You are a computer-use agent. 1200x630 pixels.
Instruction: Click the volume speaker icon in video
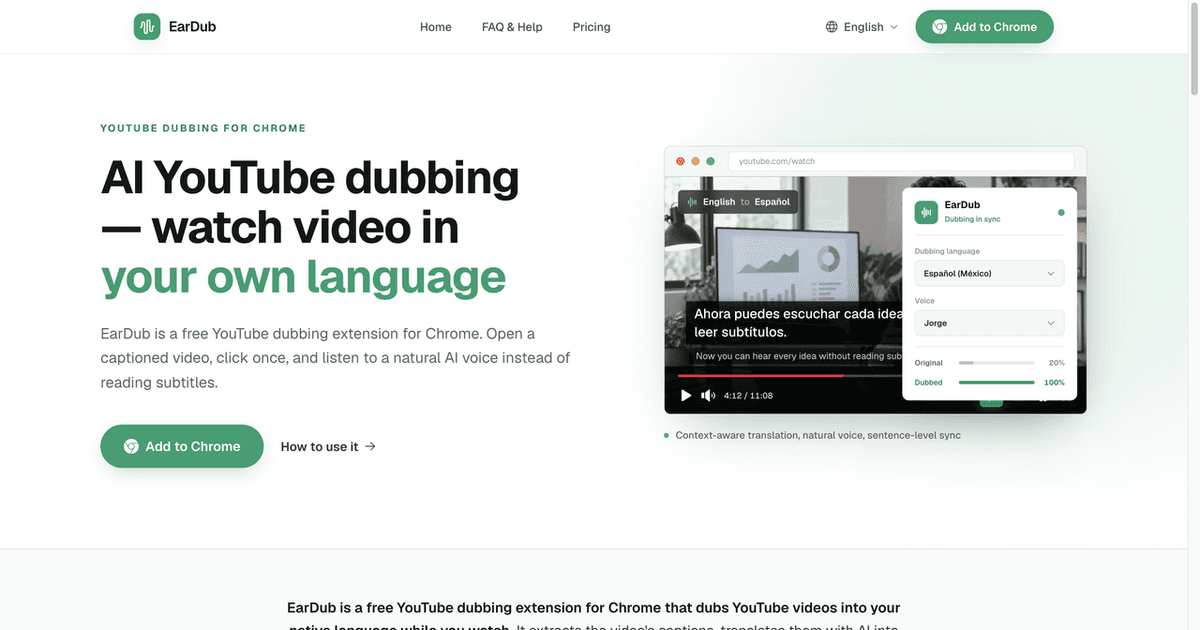click(x=708, y=395)
